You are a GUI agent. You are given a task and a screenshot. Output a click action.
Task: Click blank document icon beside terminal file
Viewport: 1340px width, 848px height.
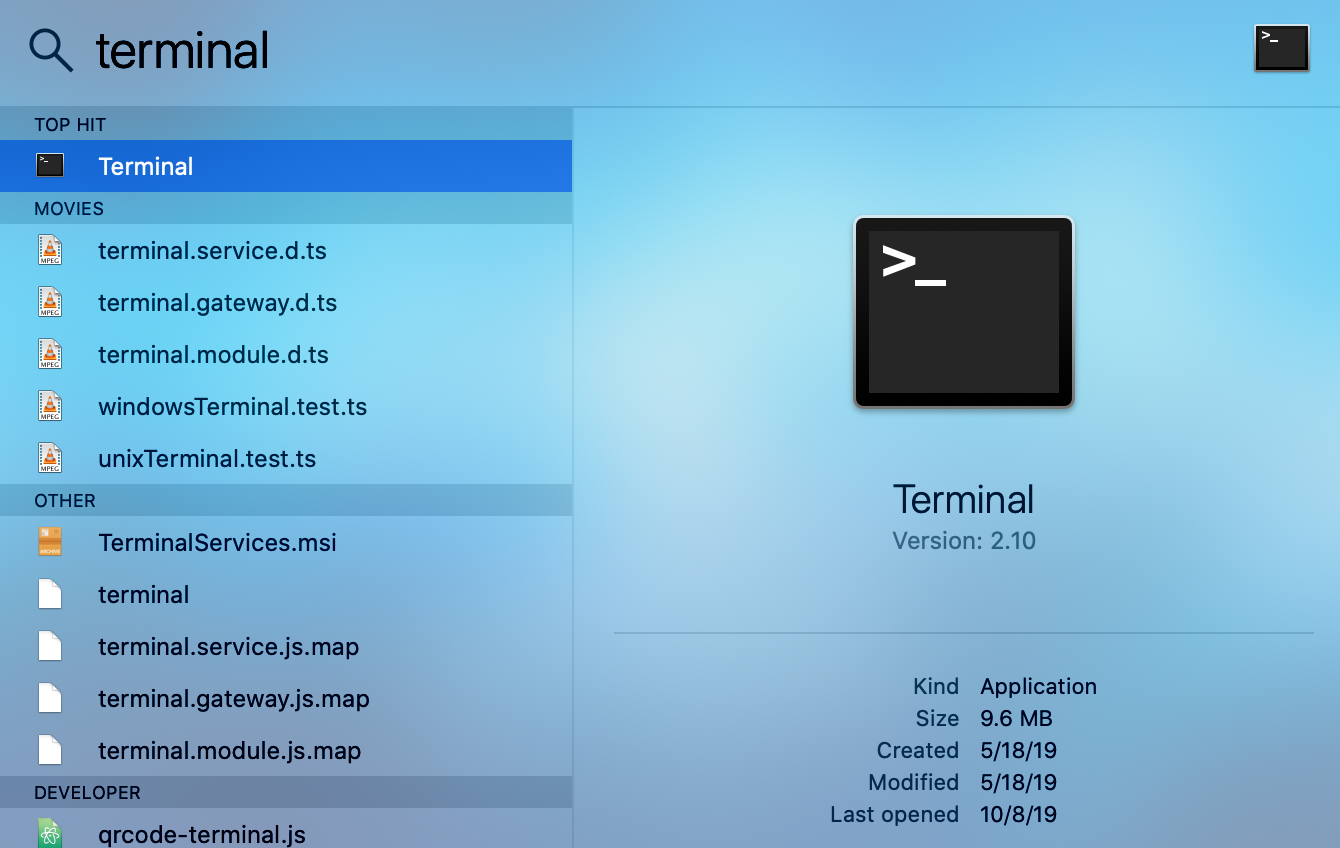click(x=50, y=594)
